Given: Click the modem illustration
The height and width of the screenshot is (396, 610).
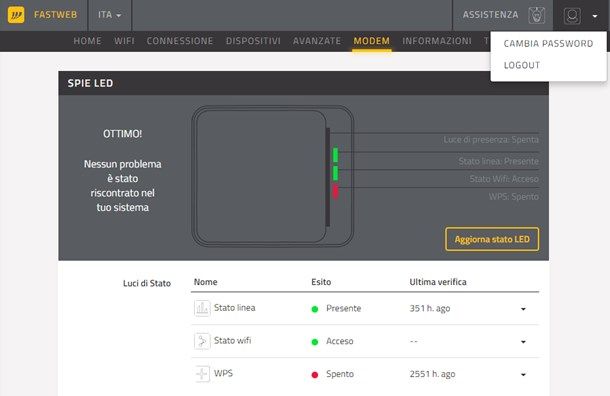Looking at the screenshot, I should click(x=272, y=176).
